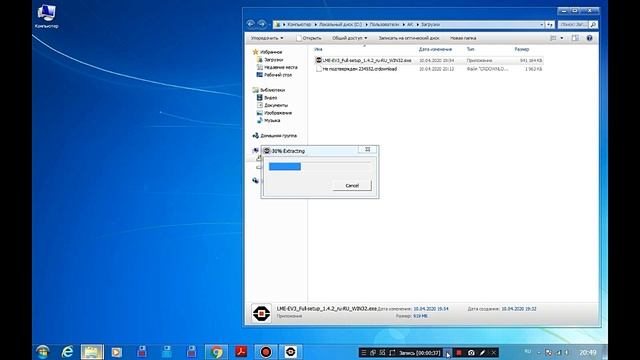This screenshot has height=360, width=640.
Task: Take a snapshot with recorder camera icon
Action: [x=471, y=352]
